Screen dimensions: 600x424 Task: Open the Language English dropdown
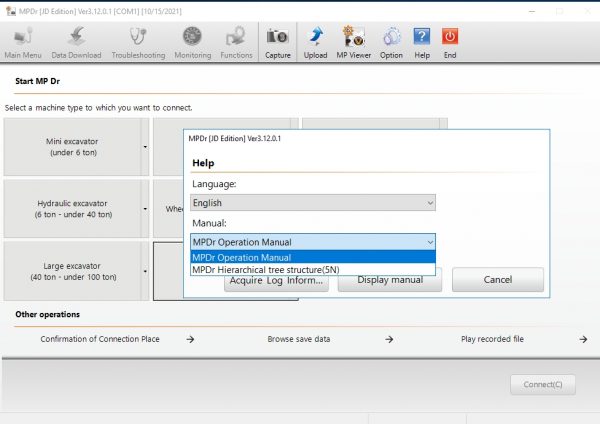click(313, 203)
